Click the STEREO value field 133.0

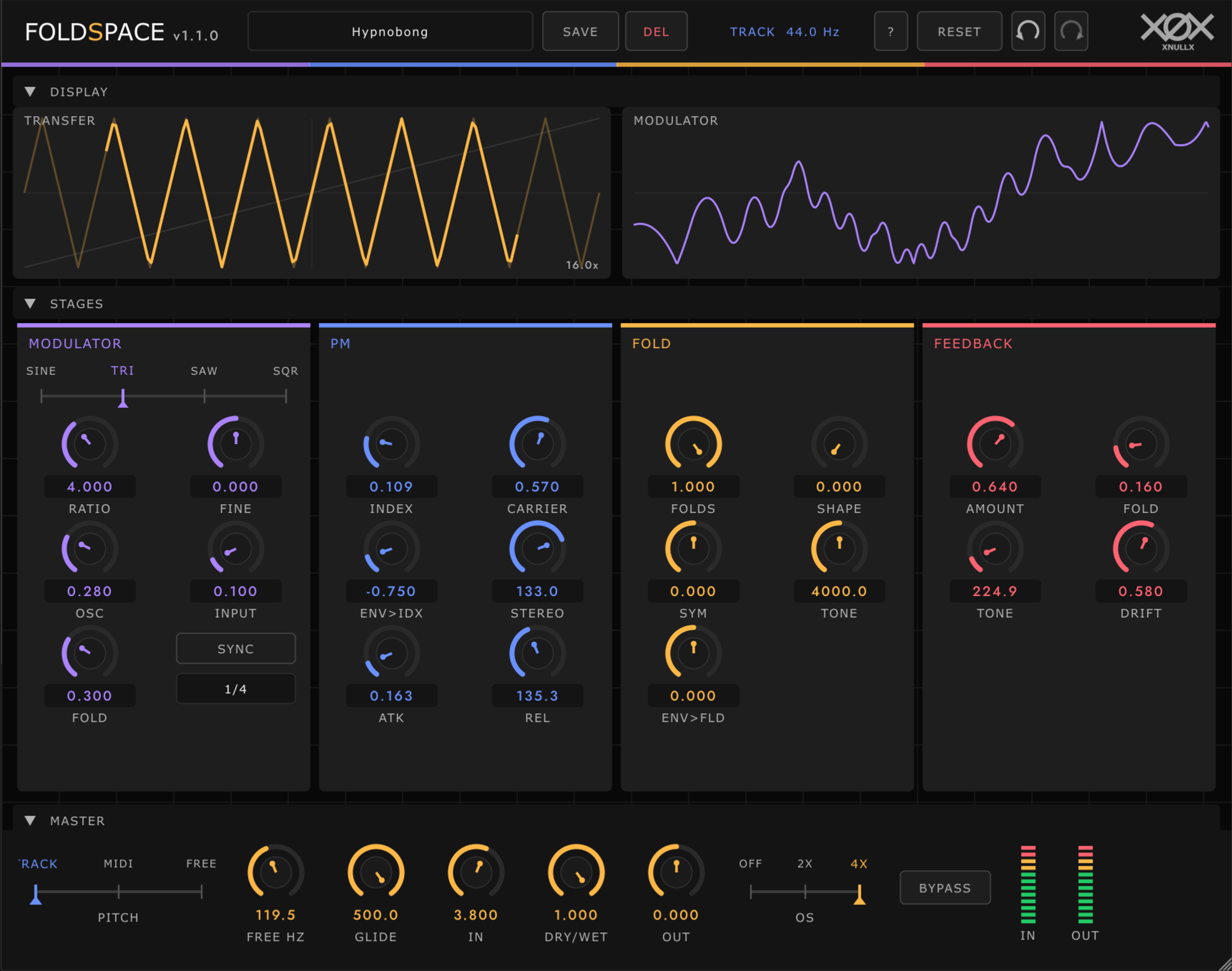coord(537,591)
